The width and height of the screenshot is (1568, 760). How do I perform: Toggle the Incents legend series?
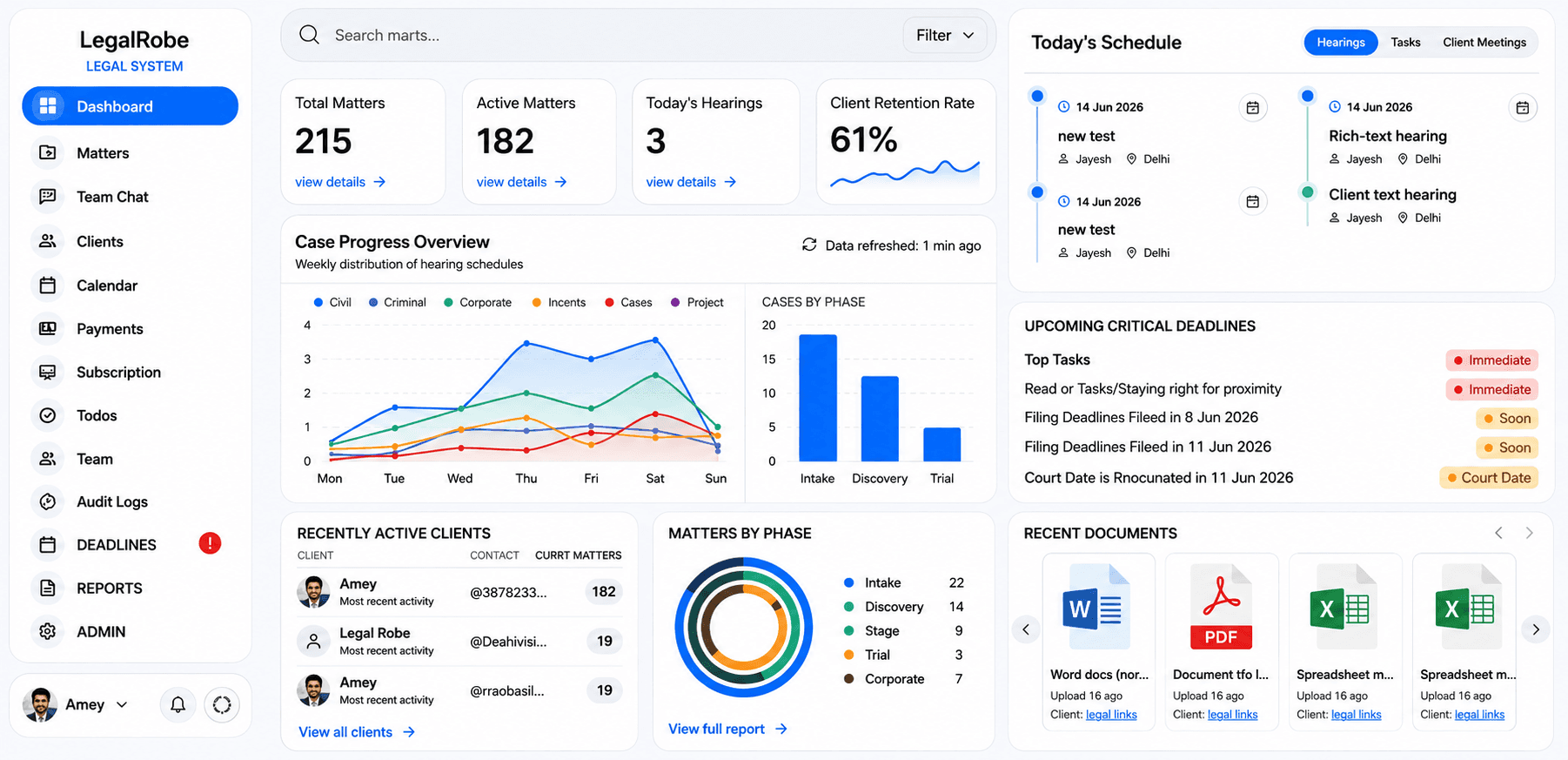point(559,302)
